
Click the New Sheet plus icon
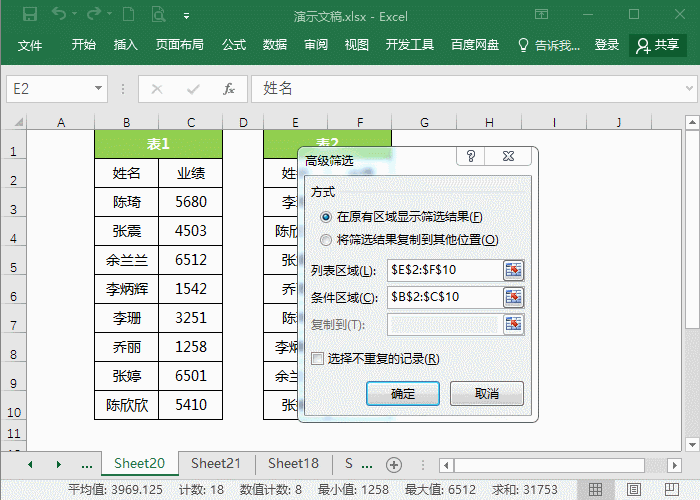coord(394,465)
